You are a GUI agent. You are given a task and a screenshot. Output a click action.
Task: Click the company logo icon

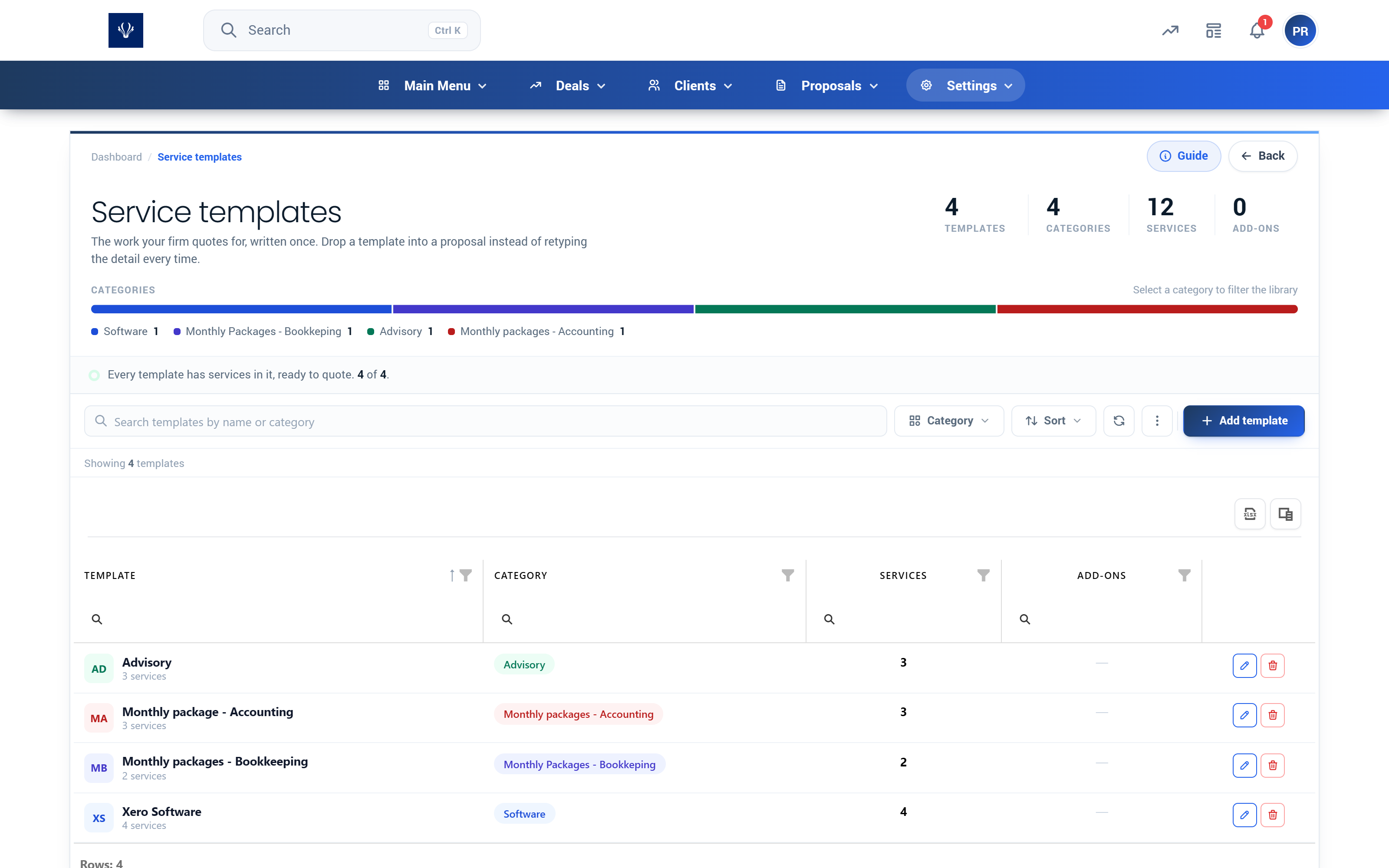pyautogui.click(x=126, y=30)
